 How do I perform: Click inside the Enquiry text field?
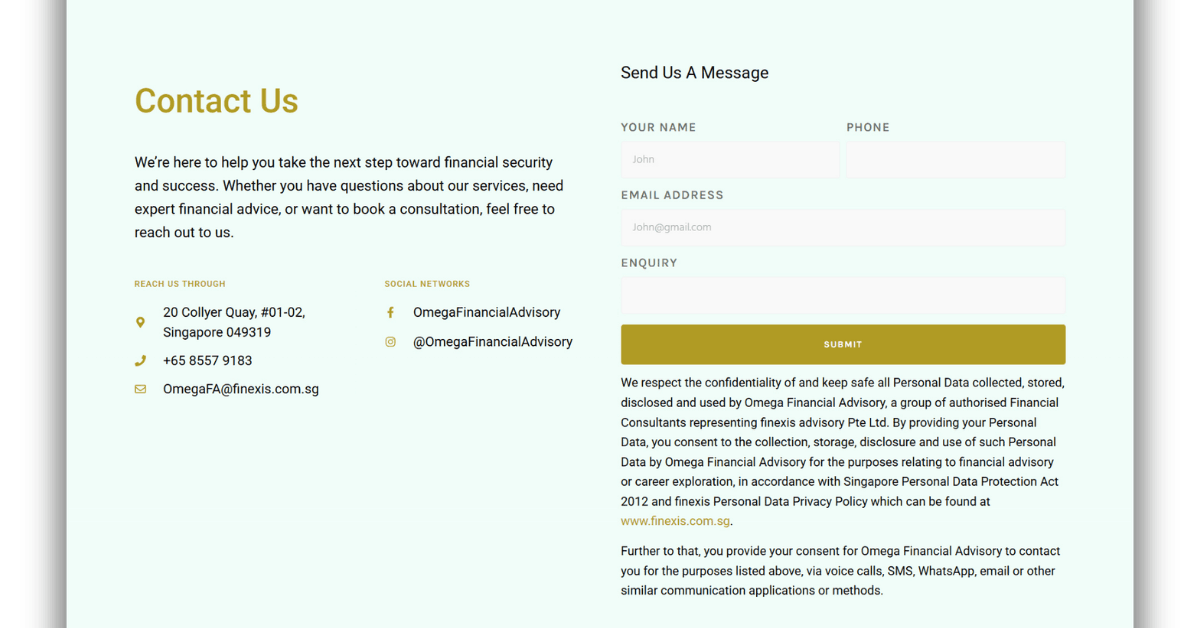843,296
